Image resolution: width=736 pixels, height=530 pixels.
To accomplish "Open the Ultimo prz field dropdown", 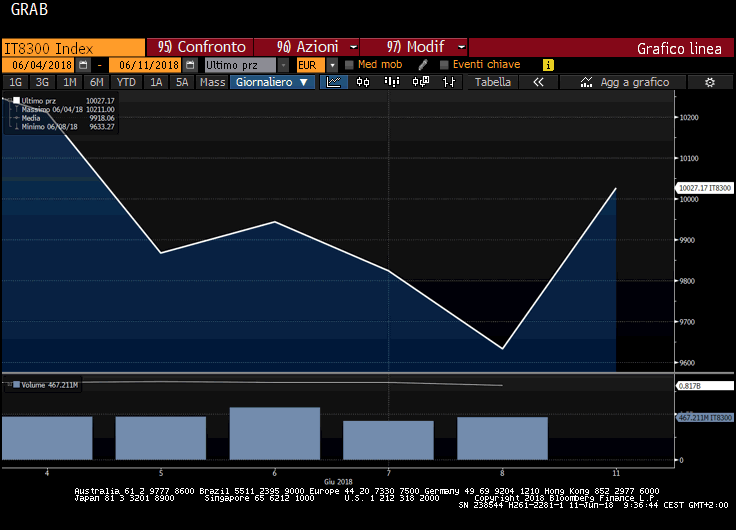I will click(283, 65).
